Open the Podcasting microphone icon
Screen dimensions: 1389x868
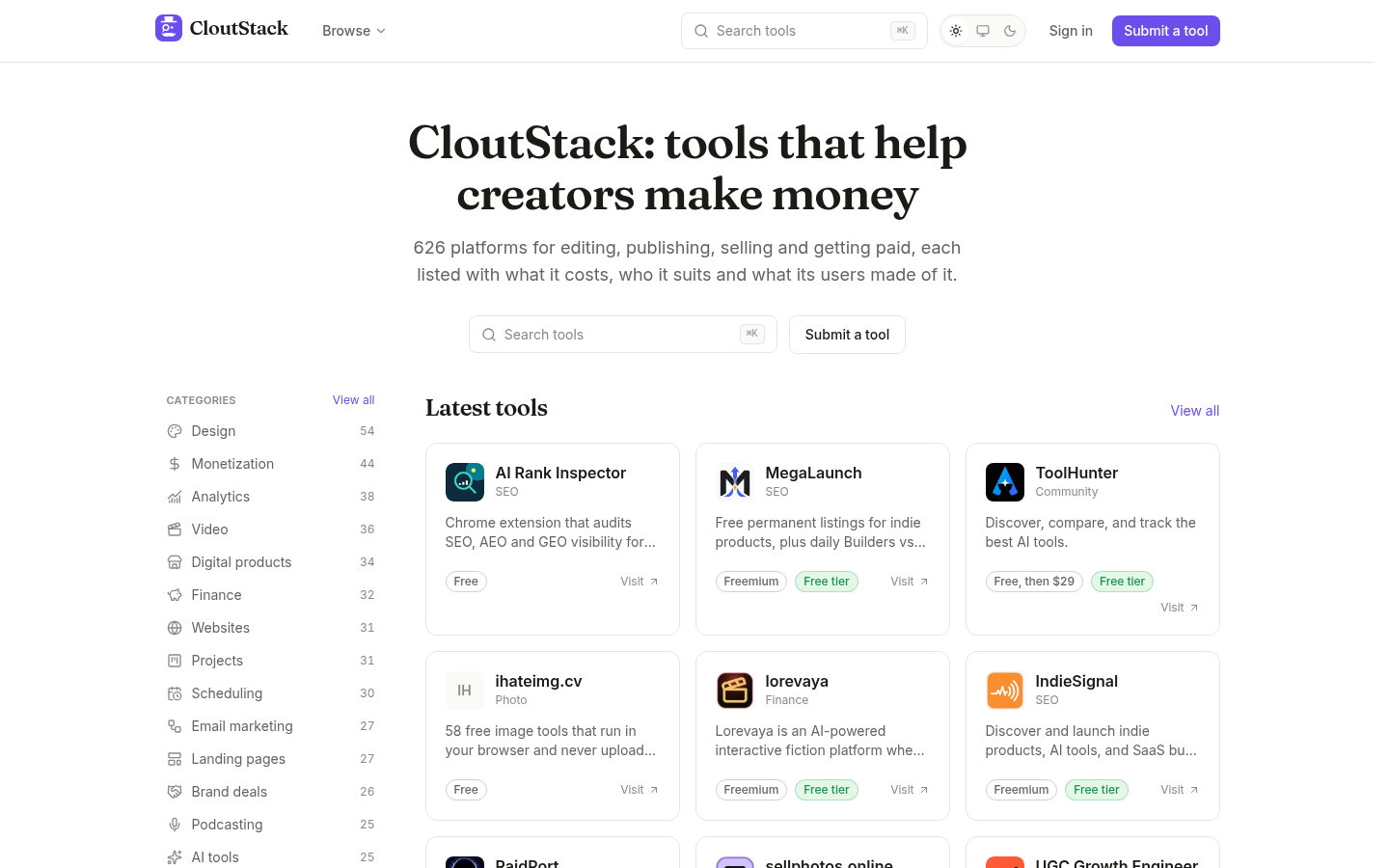point(175,825)
